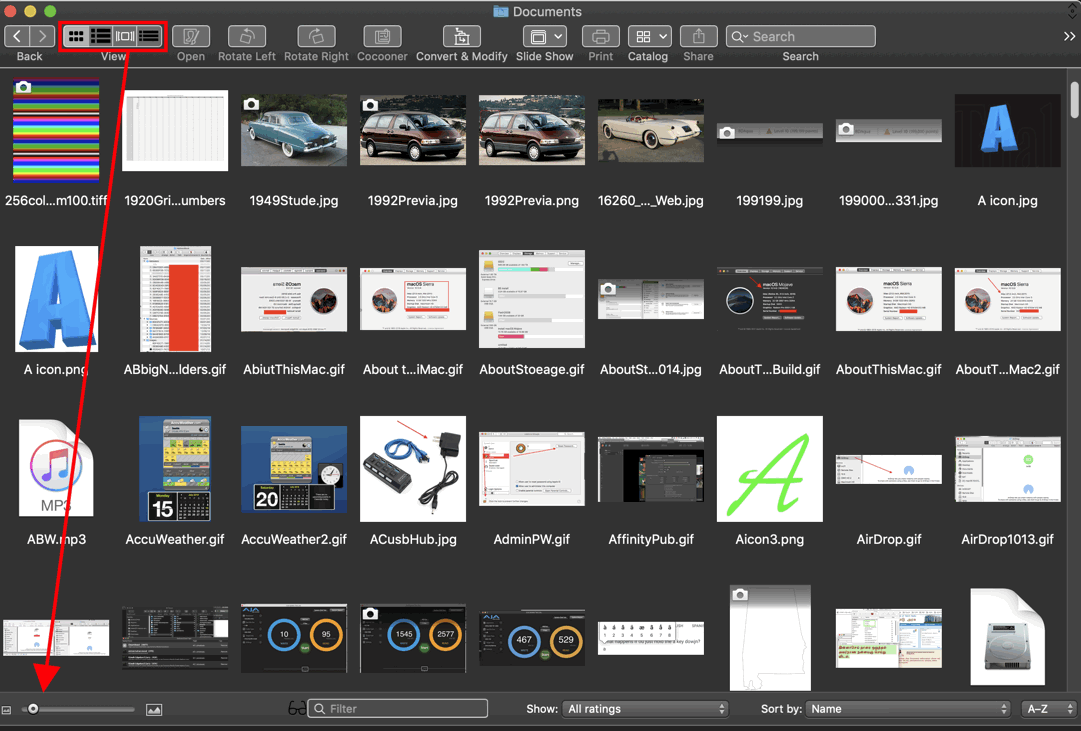Open the 'Sort by: Name' dropdown

[x=908, y=708]
